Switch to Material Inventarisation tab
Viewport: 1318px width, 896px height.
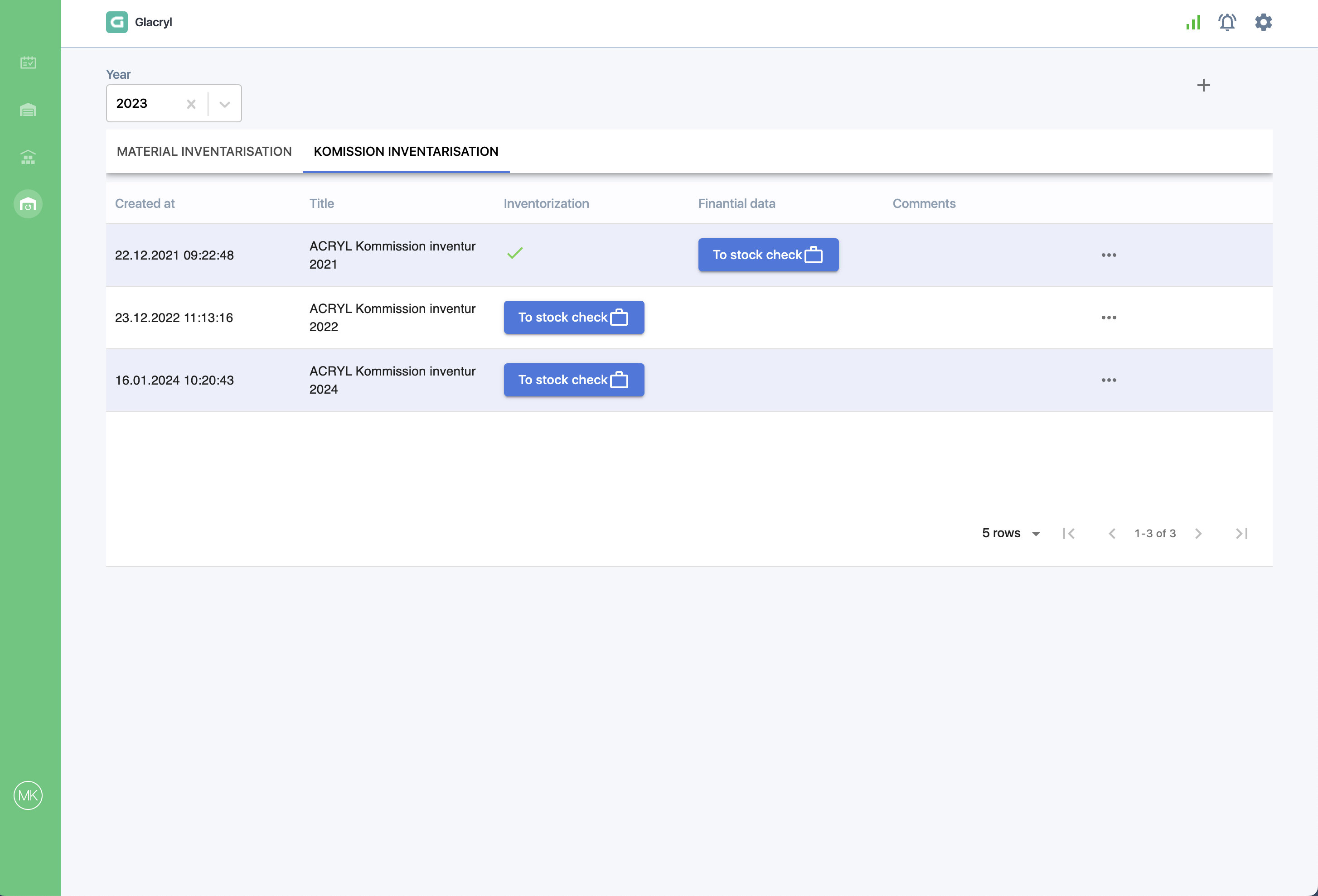(204, 151)
